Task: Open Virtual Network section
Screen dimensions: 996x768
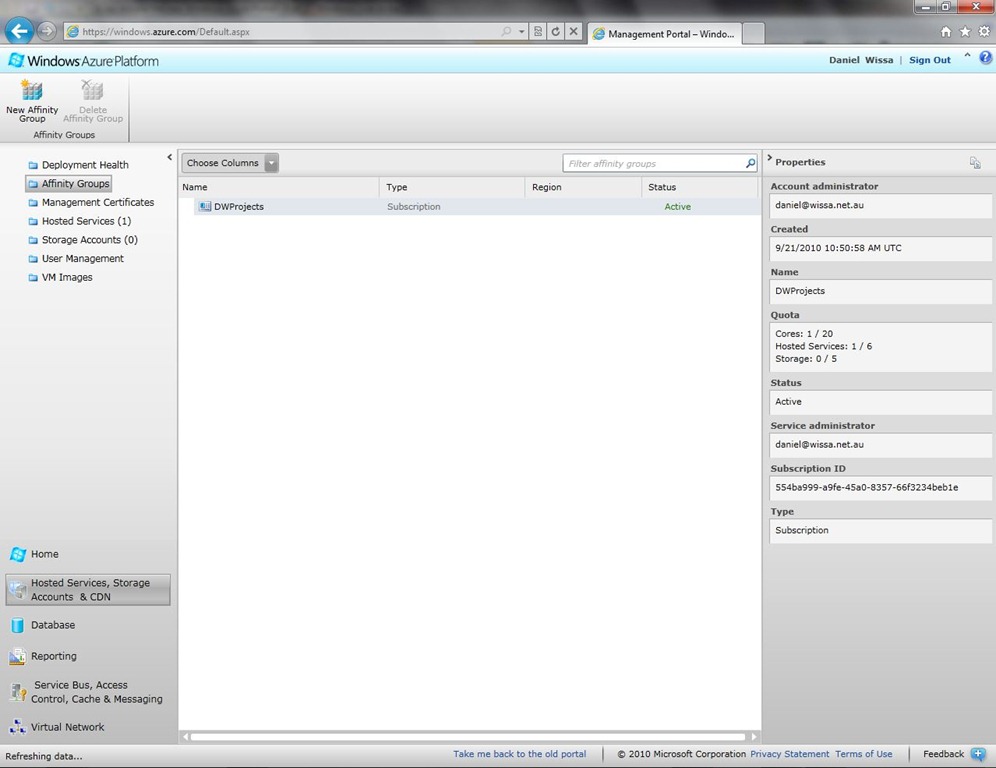Action: (66, 727)
